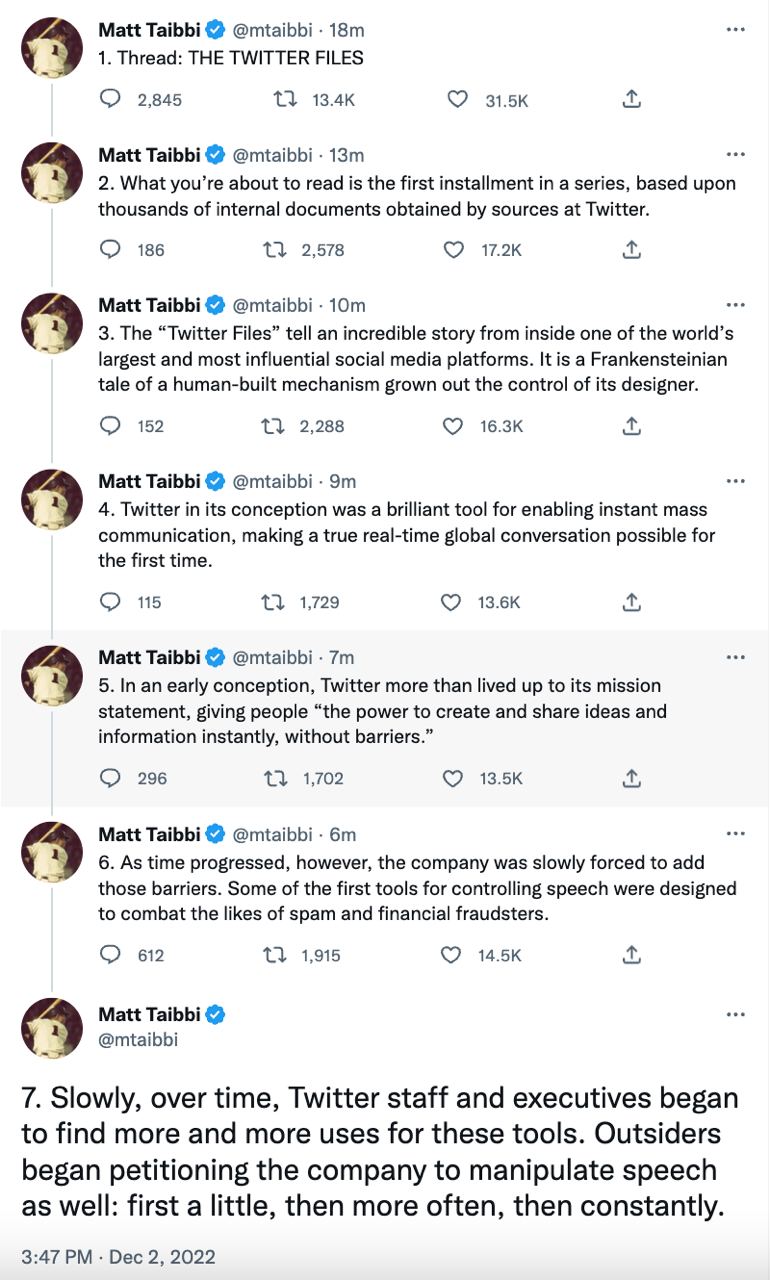
Task: Like tweet 6 with 14.5K likes
Action: [x=451, y=955]
